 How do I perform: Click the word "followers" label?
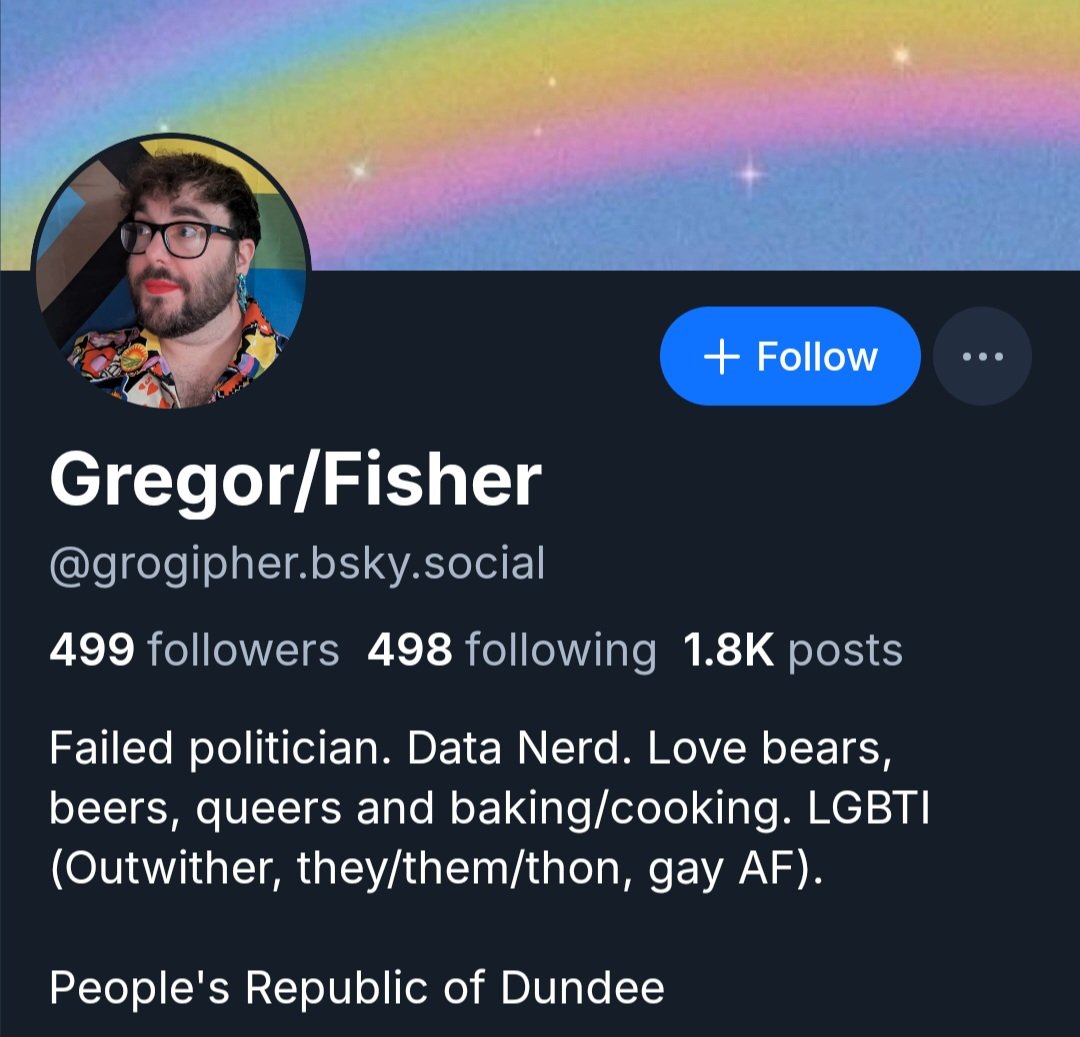pos(244,650)
